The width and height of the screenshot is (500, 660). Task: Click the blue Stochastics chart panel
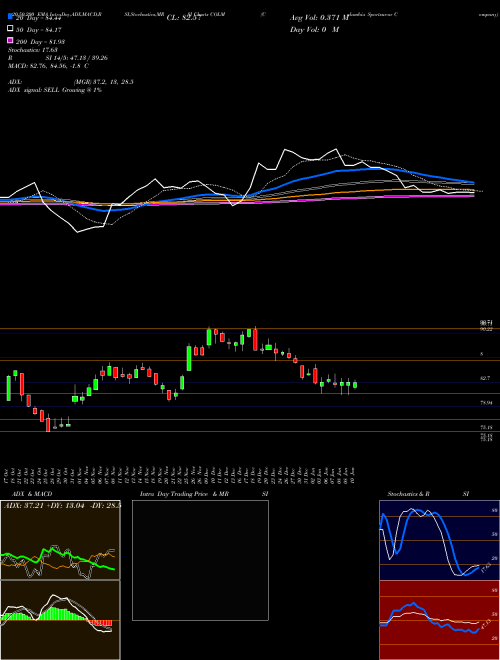(x=440, y=540)
